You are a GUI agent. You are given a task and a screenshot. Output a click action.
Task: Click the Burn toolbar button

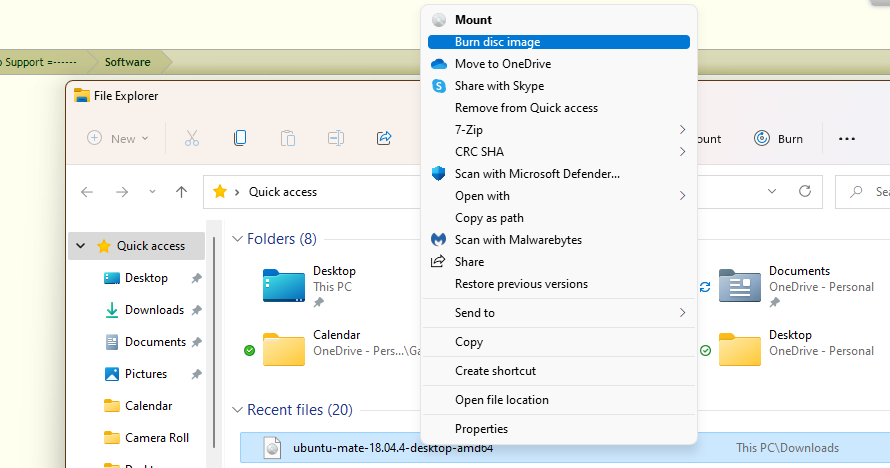pyautogui.click(x=778, y=138)
